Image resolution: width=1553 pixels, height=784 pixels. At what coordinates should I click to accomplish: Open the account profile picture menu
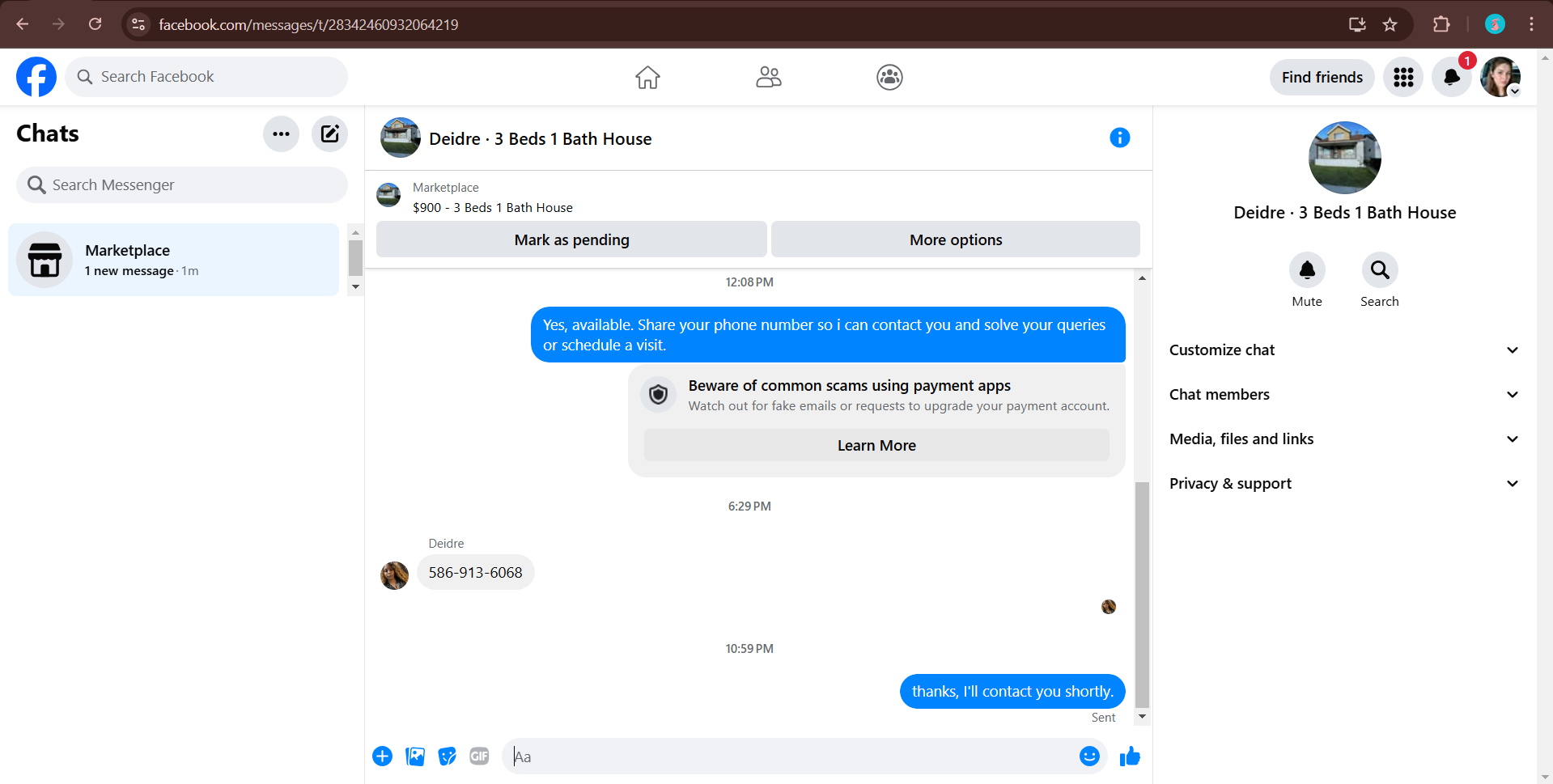tap(1500, 77)
